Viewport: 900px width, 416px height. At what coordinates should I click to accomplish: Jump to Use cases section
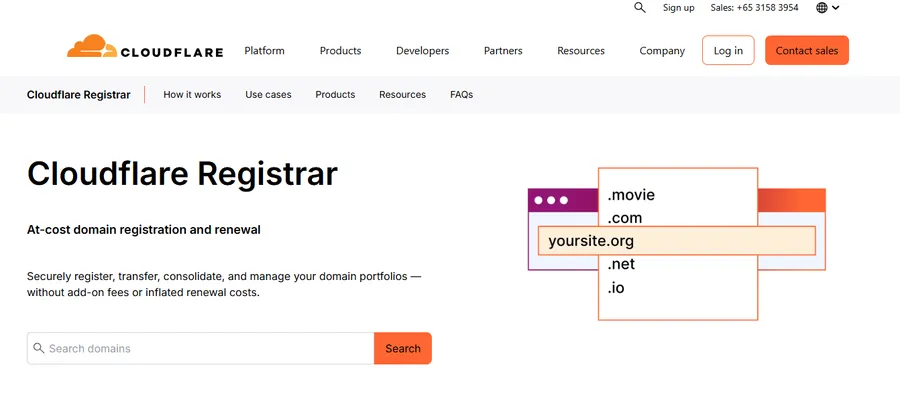coord(268,95)
